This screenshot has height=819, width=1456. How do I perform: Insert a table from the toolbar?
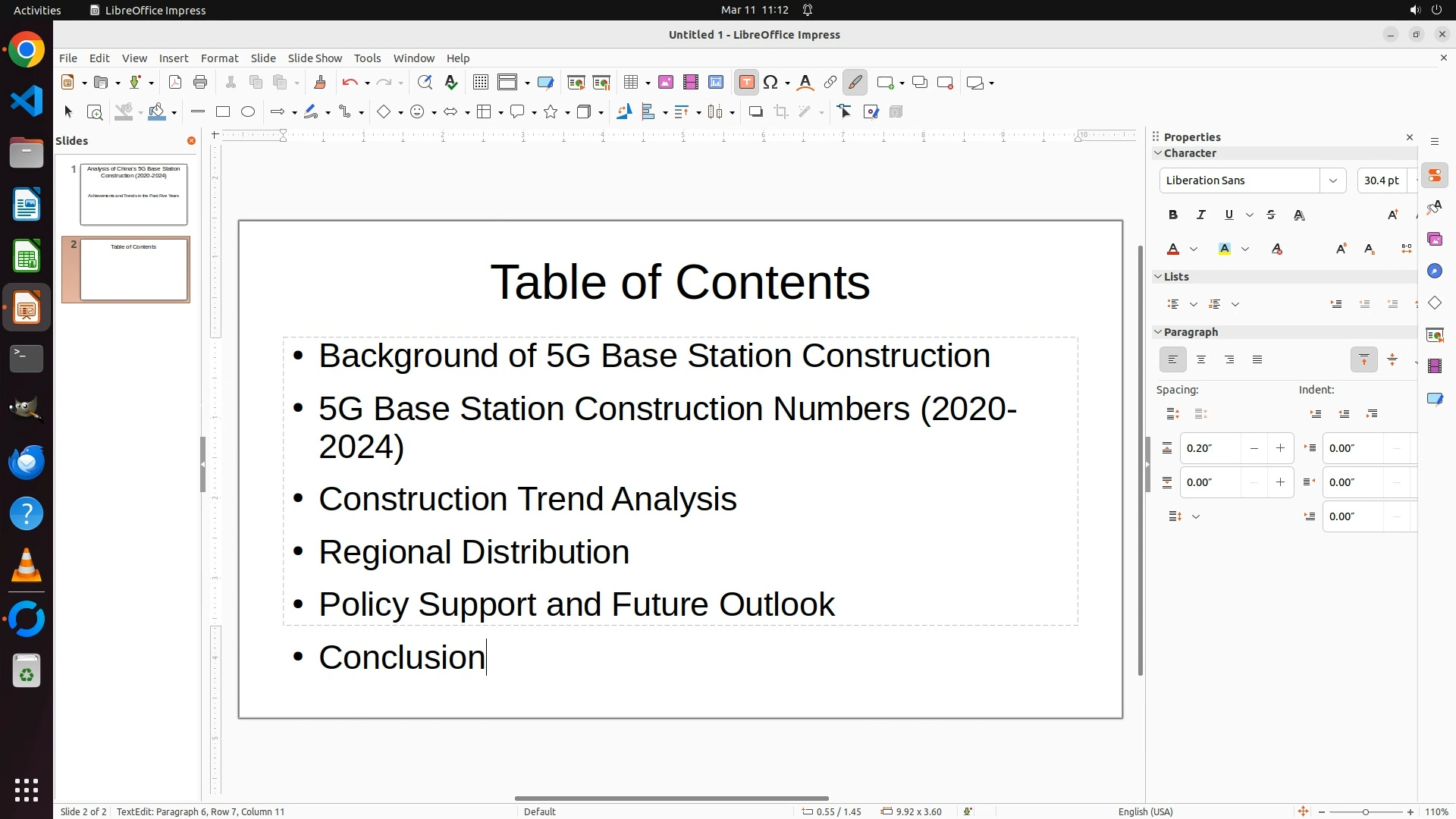pyautogui.click(x=630, y=83)
